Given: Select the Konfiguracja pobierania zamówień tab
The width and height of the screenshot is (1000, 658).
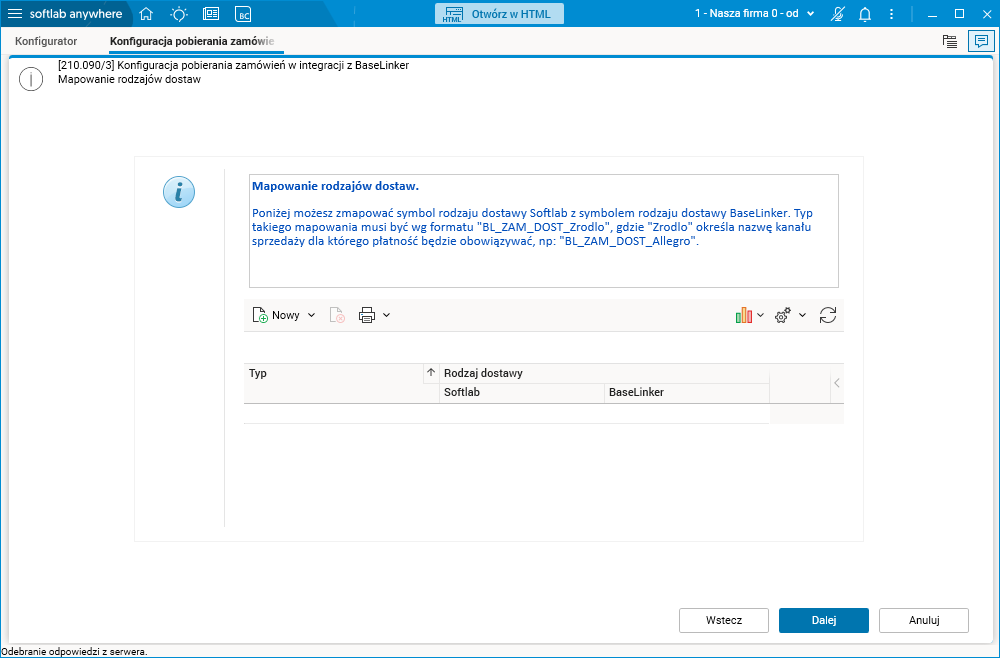Looking at the screenshot, I should pos(192,41).
